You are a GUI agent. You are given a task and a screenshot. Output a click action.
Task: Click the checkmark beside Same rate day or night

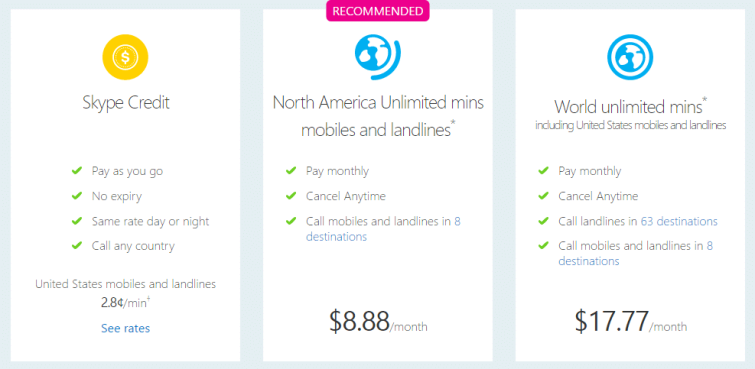pyautogui.click(x=77, y=221)
